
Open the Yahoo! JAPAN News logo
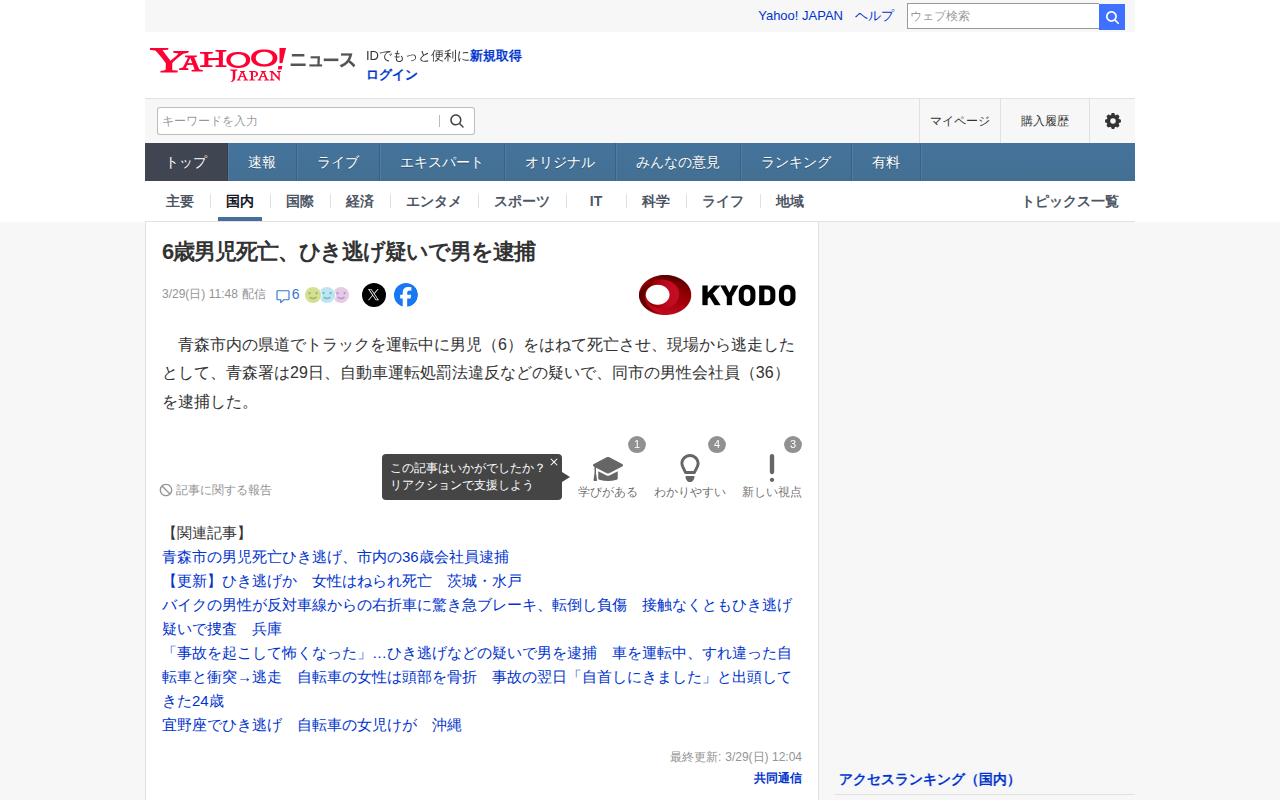point(252,64)
